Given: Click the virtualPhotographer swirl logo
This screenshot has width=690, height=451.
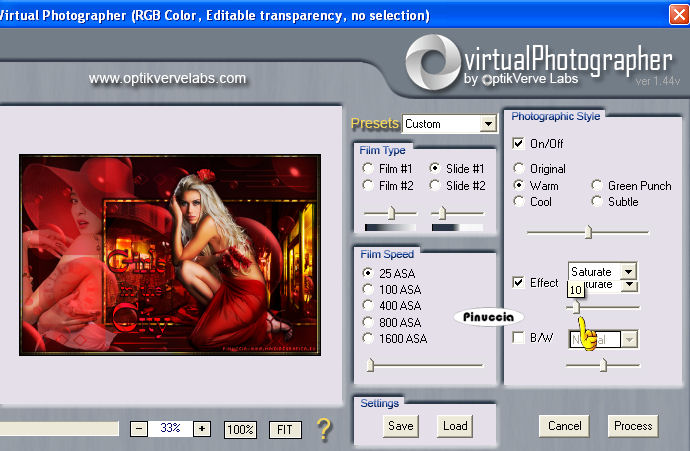Looking at the screenshot, I should (x=433, y=62).
